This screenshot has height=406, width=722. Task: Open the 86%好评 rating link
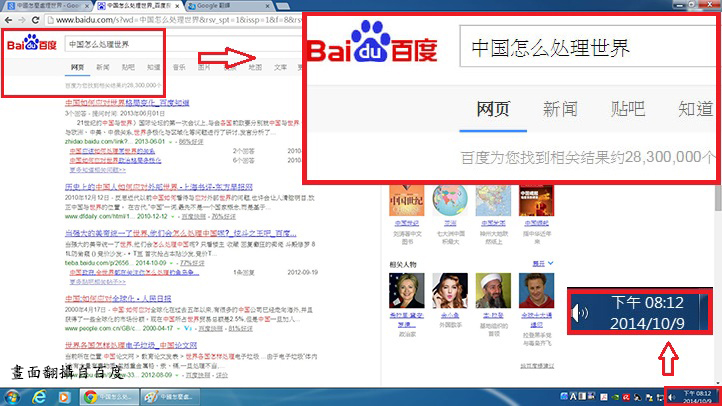click(x=191, y=142)
